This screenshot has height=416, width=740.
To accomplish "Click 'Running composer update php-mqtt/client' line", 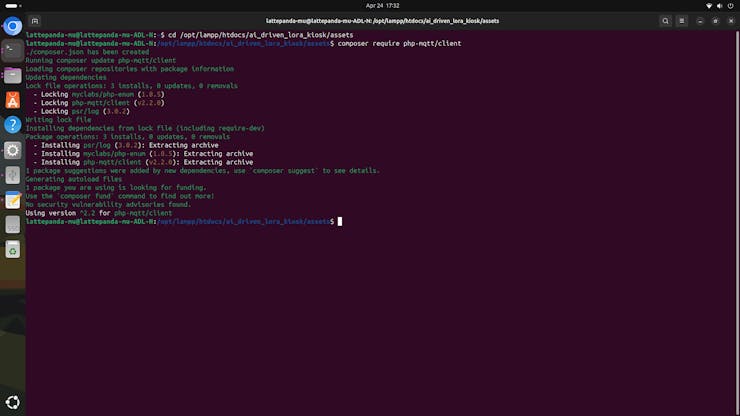I will 101,60.
